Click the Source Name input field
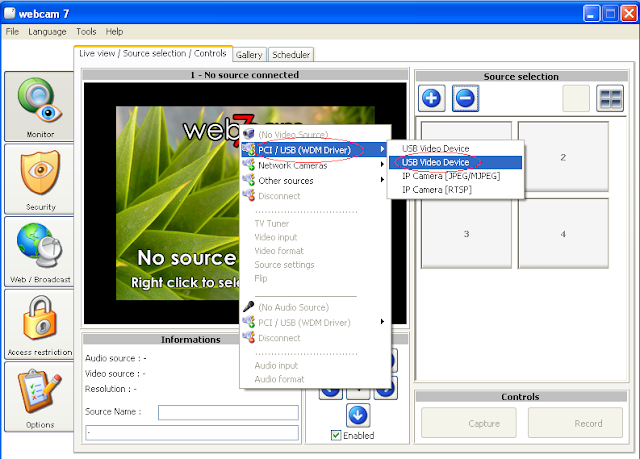This screenshot has width=640, height=459. [x=228, y=412]
